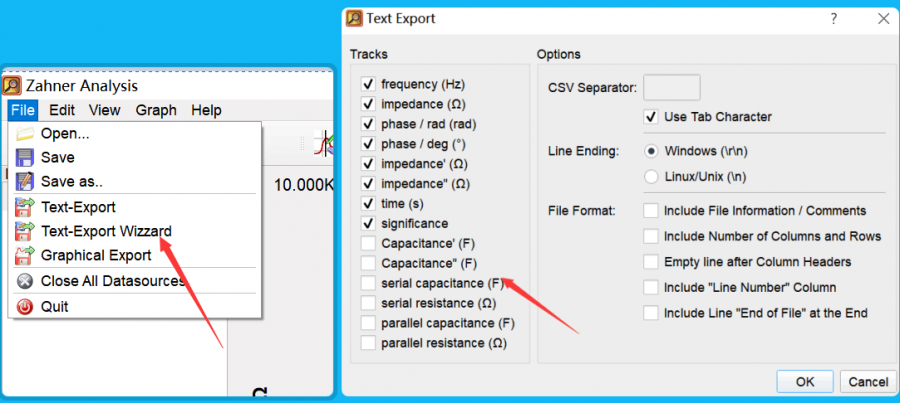Click the Close All Datasources icon
This screenshot has width=900, height=403.
[x=25, y=281]
